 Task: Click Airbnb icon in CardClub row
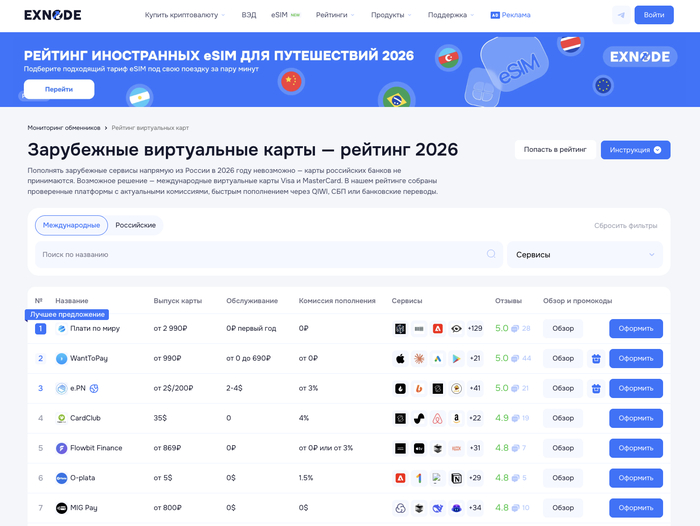tap(438, 418)
